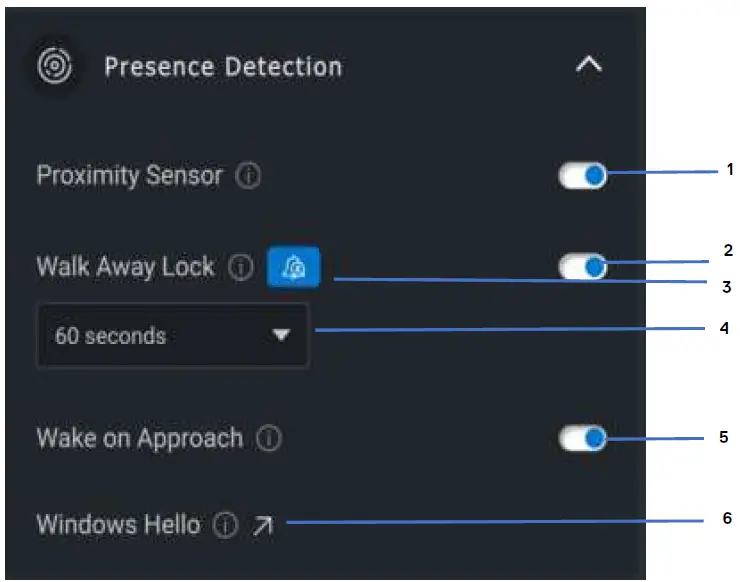Viewport: 740px width, 582px height.
Task: Click callout number 1 at right
Action: [x=731, y=170]
